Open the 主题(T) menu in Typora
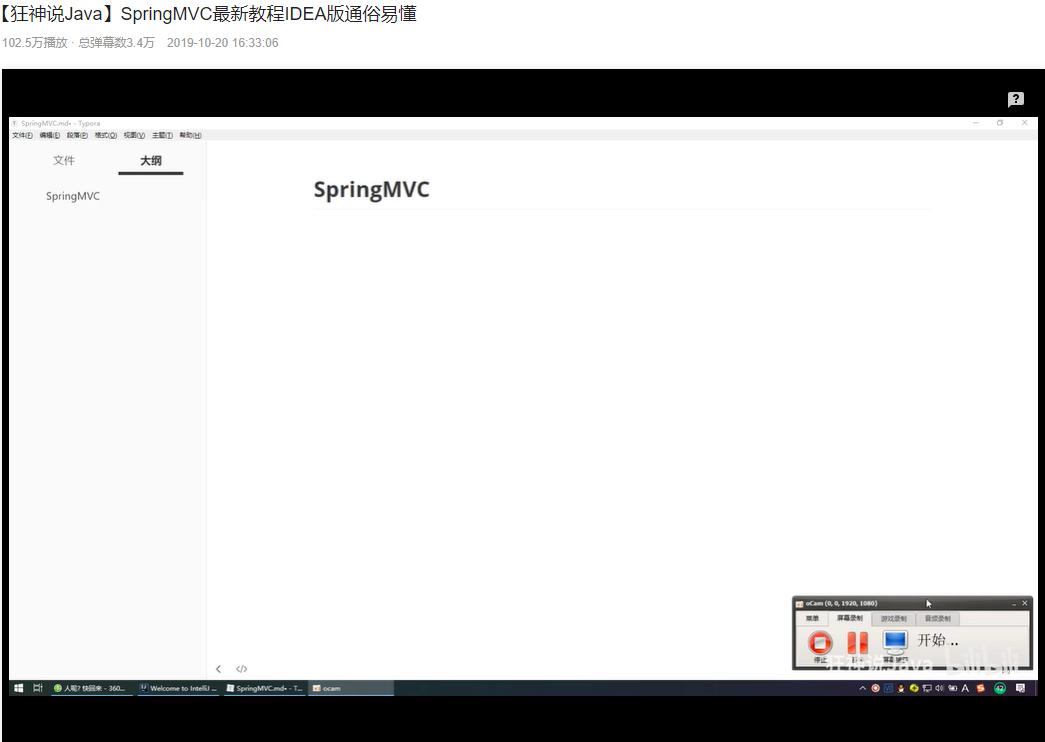Screen dimensions: 1045x742 (x=162, y=135)
